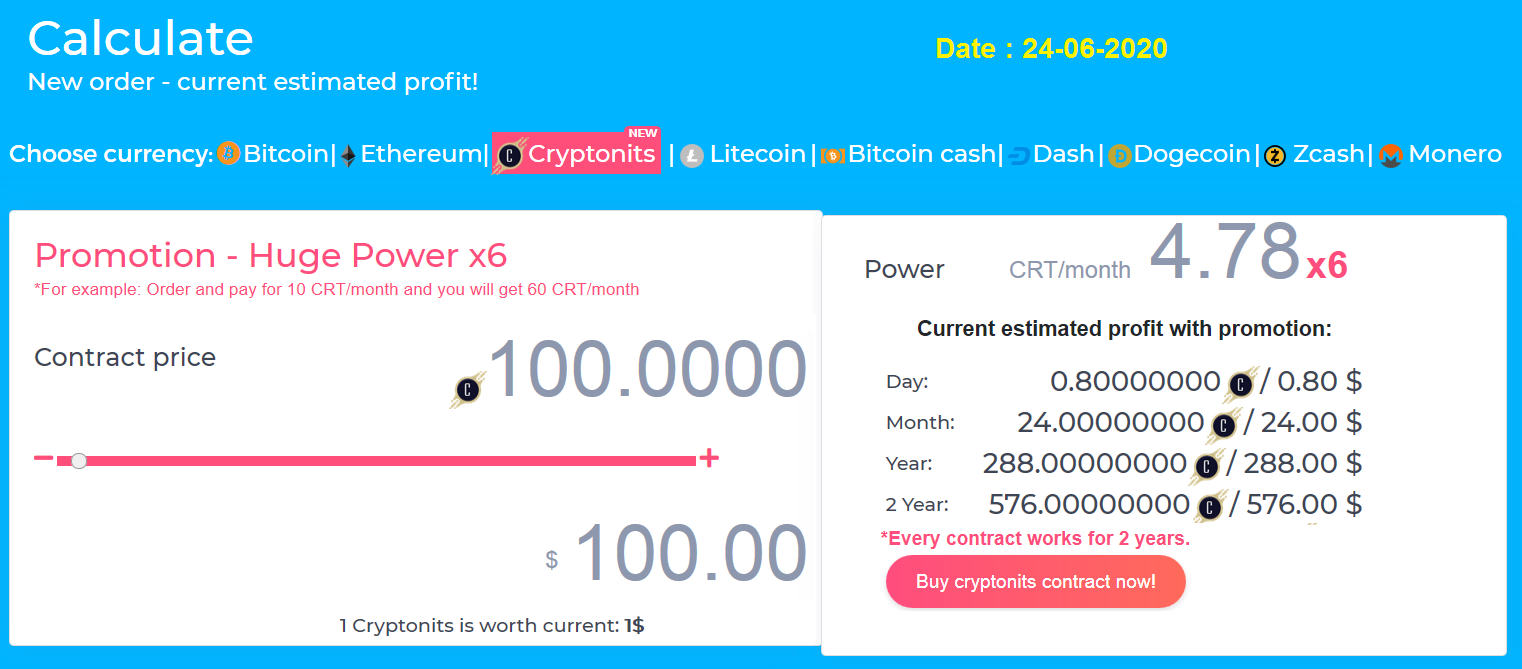Click Buy cryptonits contract now button
The image size is (1522, 669).
(x=1035, y=582)
